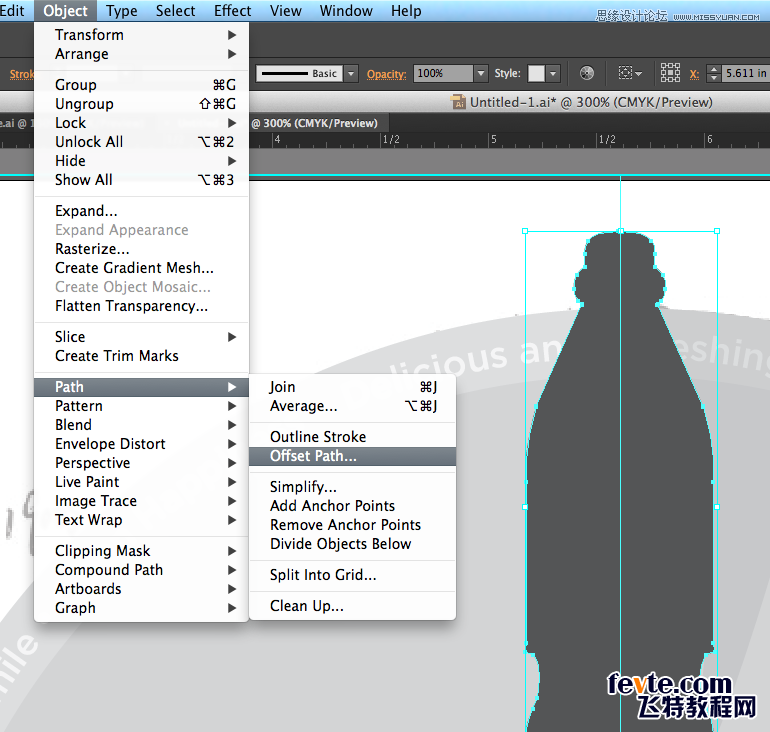Screen dimensions: 770x732
Task: Expand the Slice submenu
Action: [141, 337]
